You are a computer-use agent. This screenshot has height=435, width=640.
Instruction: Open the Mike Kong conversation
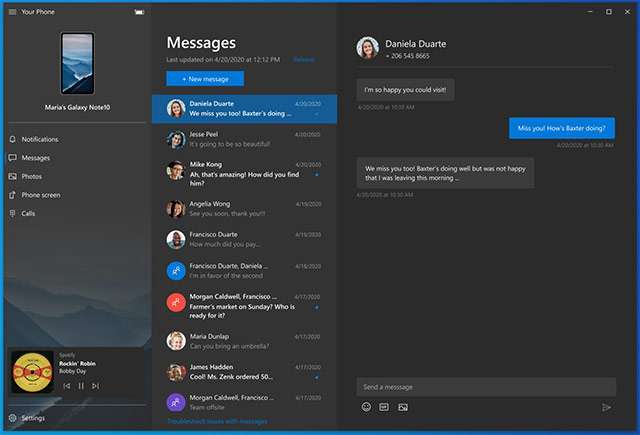[244, 174]
